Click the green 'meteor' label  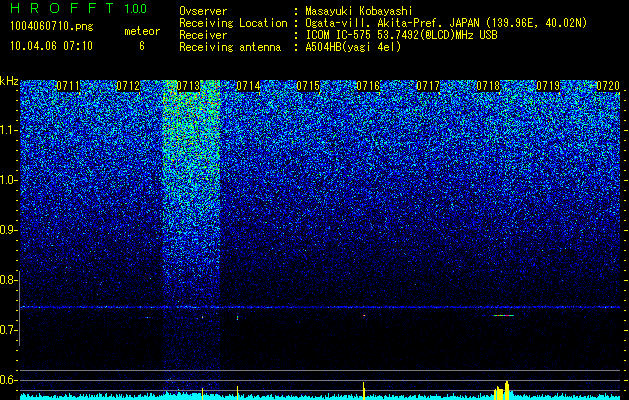pos(142,31)
